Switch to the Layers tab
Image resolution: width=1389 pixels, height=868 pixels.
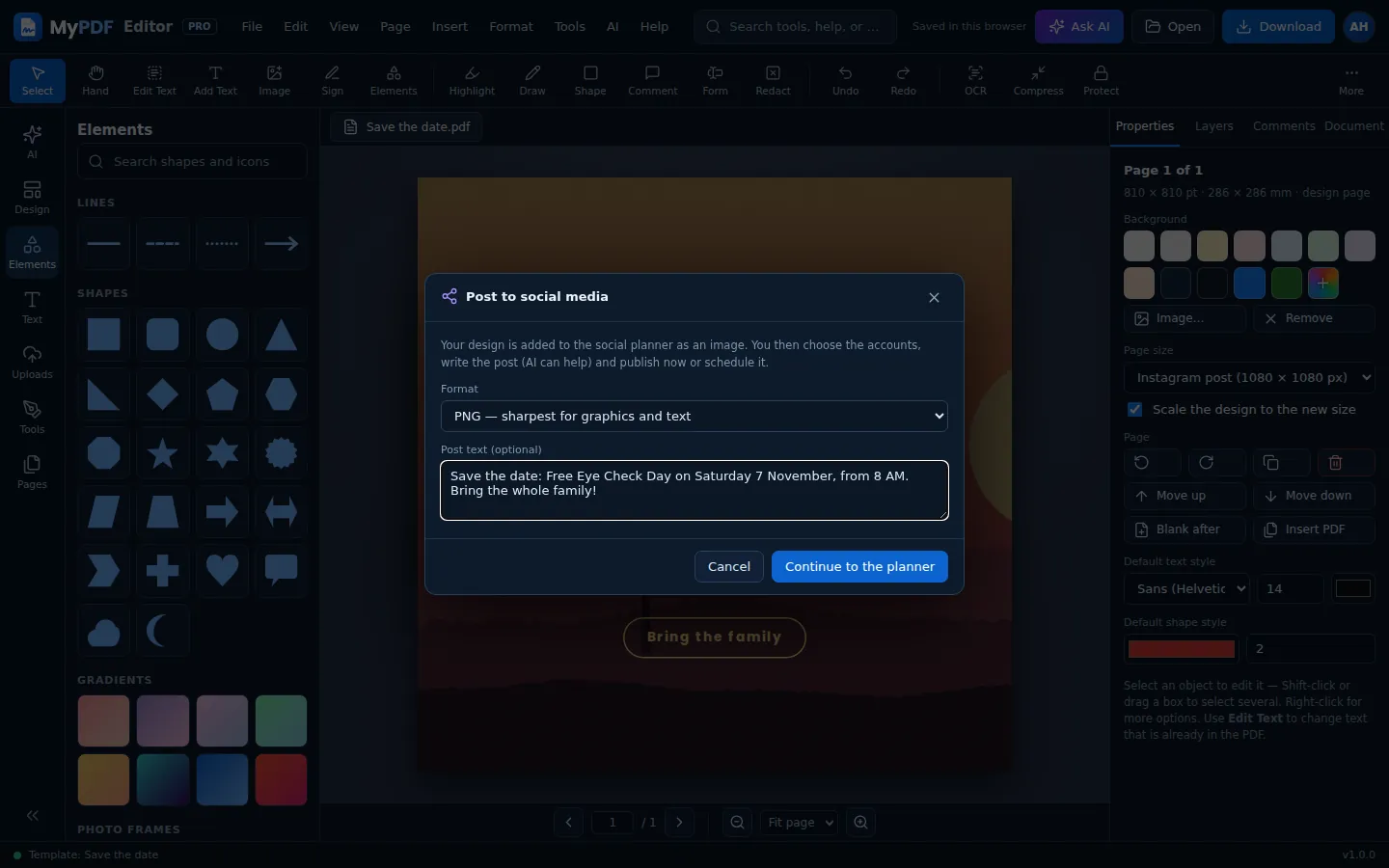point(1213,126)
